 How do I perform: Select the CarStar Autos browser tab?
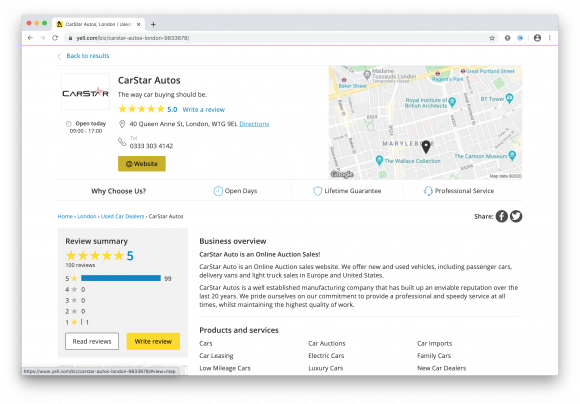98,24
